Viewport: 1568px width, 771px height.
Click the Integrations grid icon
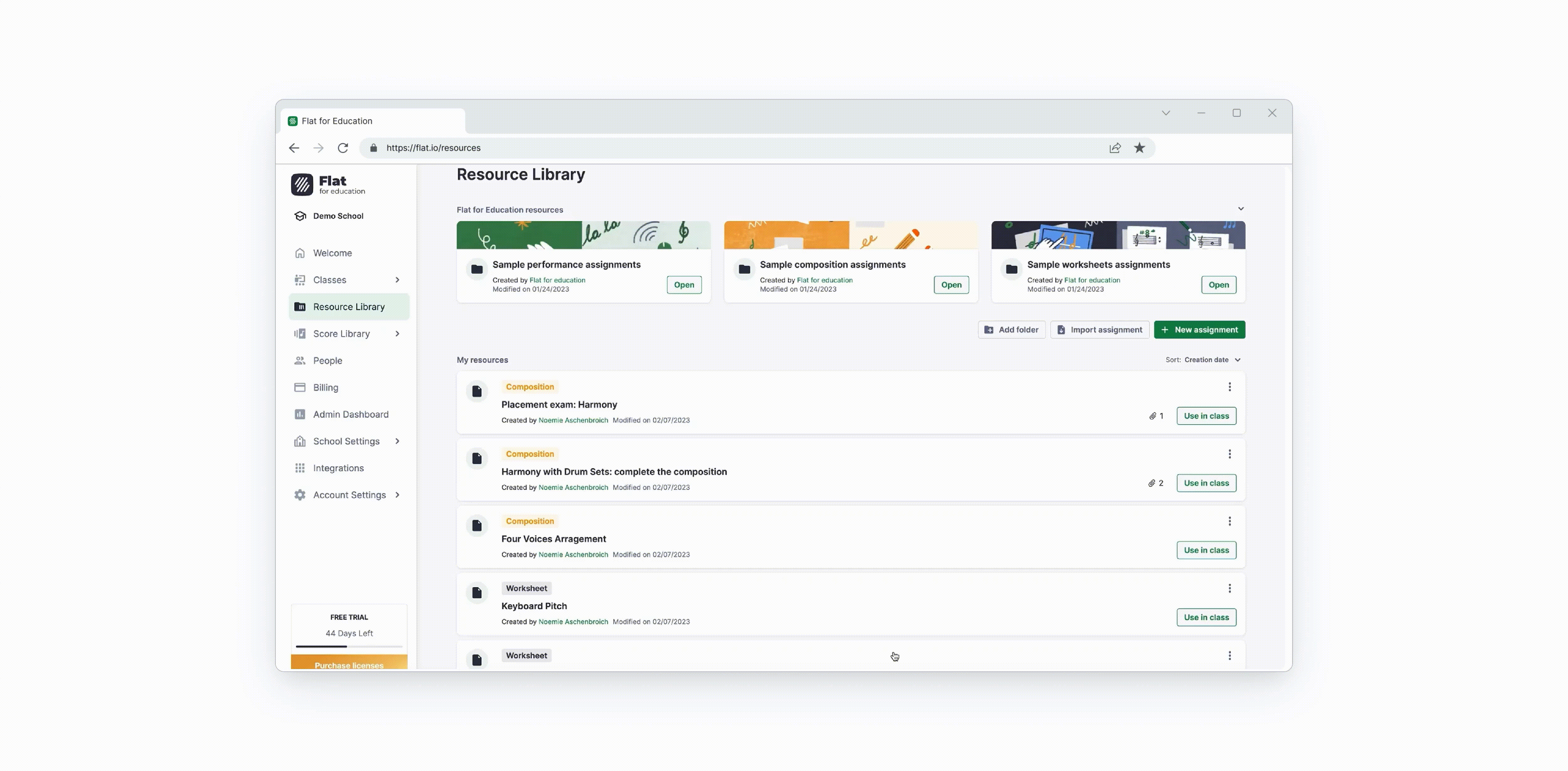click(x=300, y=468)
